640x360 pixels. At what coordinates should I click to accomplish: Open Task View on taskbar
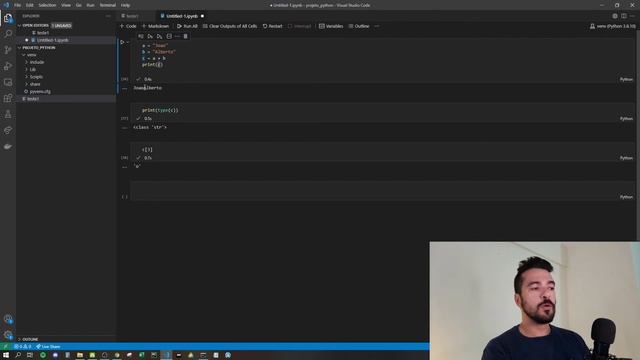pyautogui.click(x=30, y=355)
